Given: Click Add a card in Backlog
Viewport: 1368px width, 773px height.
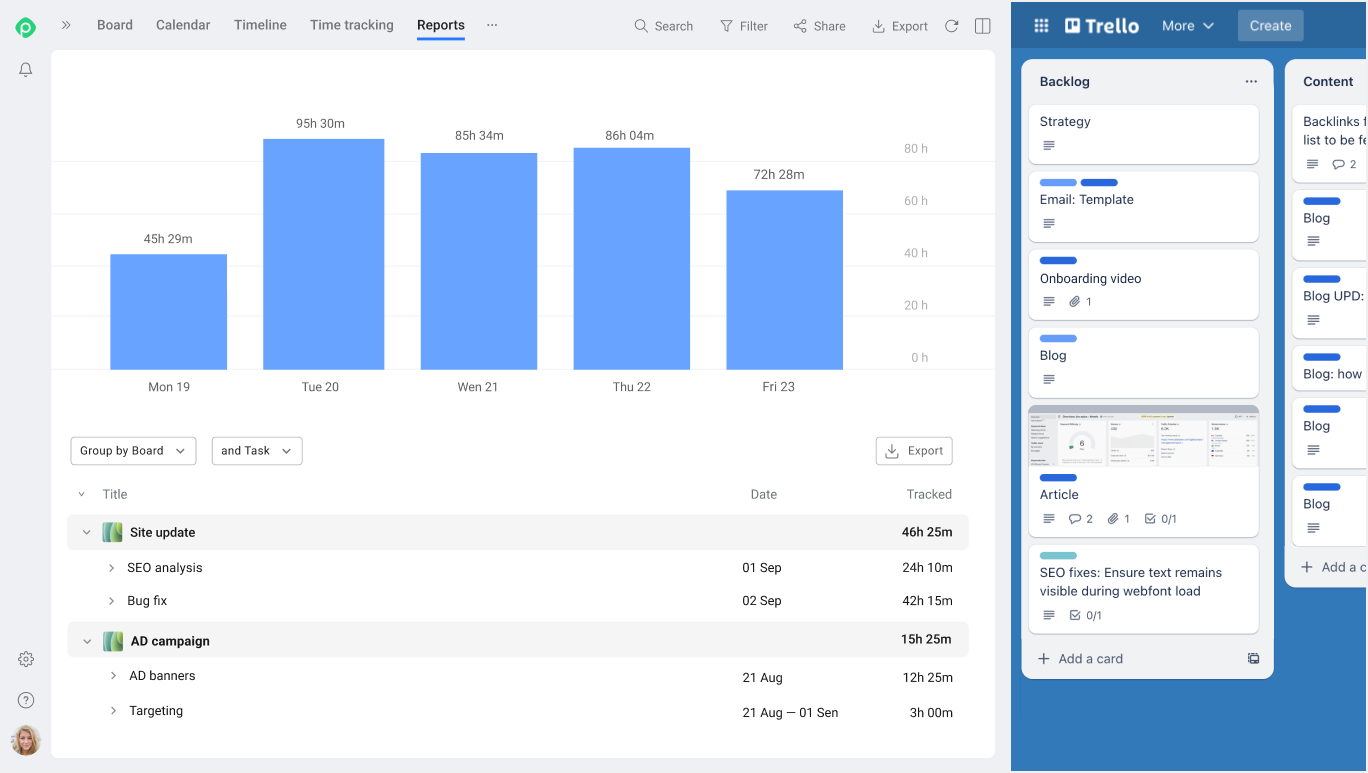Looking at the screenshot, I should pos(1090,659).
